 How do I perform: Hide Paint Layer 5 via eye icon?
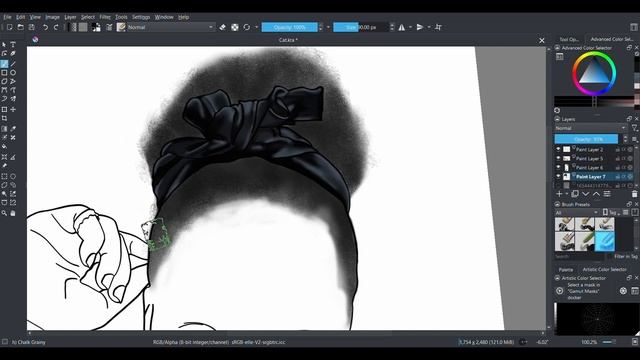[x=558, y=159]
